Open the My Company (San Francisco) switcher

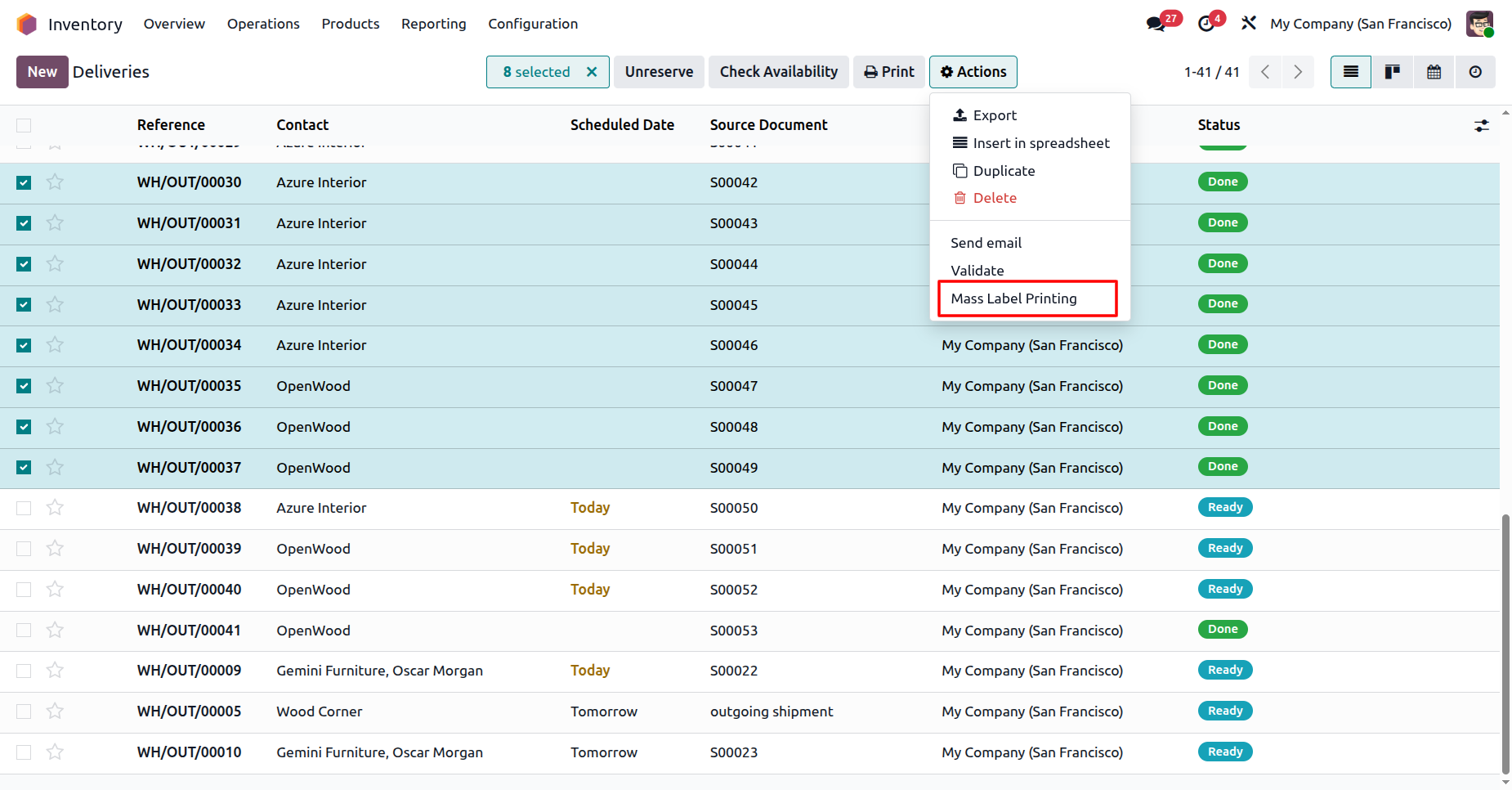[x=1360, y=24]
